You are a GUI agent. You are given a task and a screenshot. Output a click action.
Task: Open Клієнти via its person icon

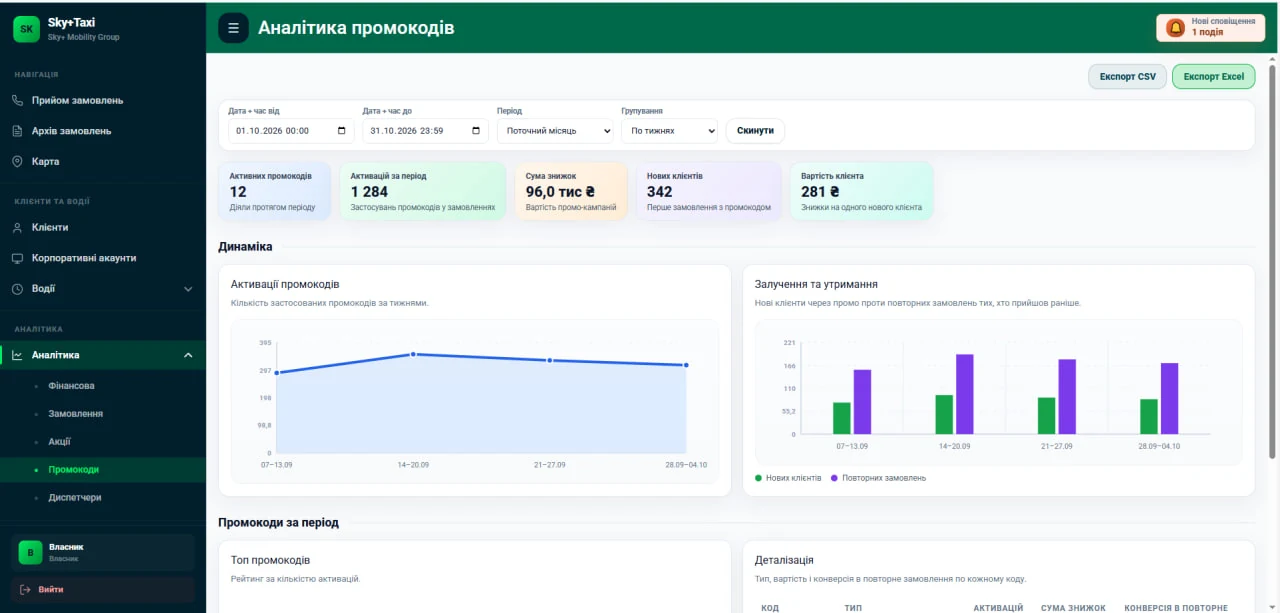[x=17, y=227]
